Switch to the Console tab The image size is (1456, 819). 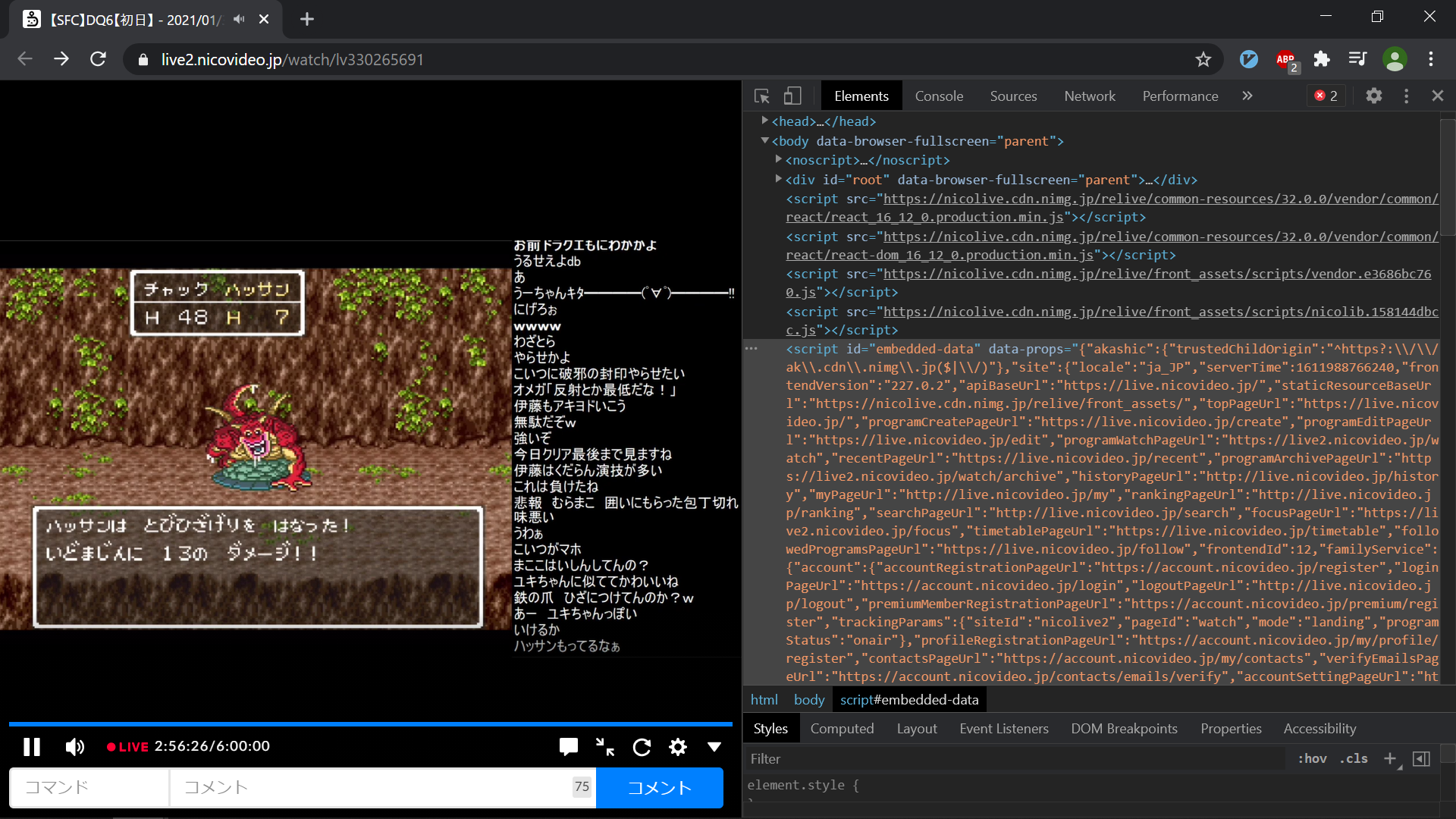tap(939, 96)
